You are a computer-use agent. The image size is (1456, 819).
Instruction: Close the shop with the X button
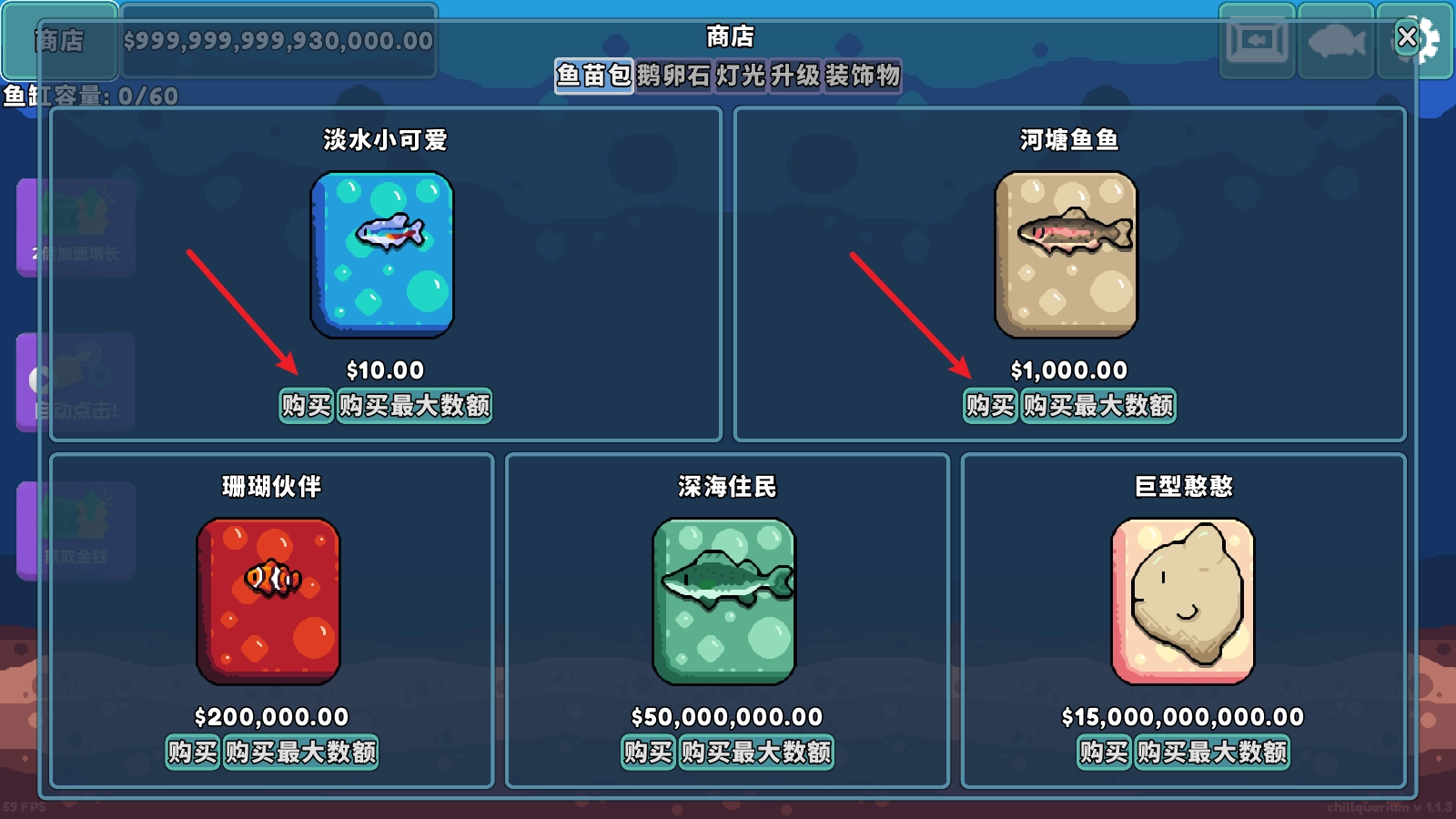point(1407,37)
